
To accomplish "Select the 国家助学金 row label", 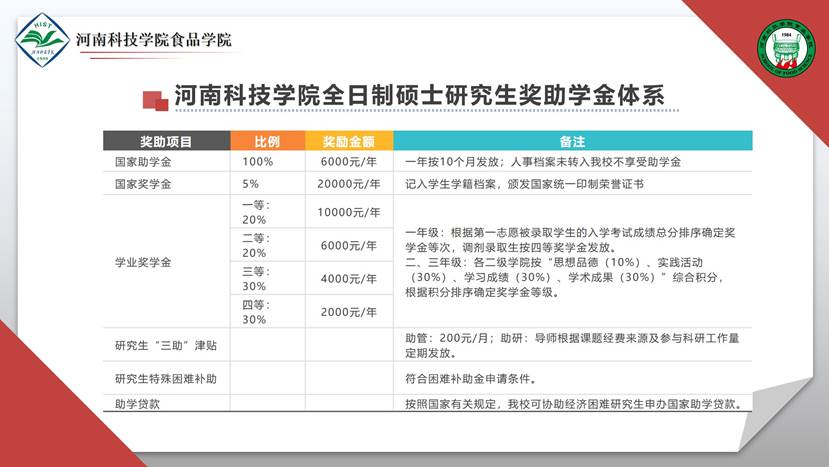I will [143, 162].
